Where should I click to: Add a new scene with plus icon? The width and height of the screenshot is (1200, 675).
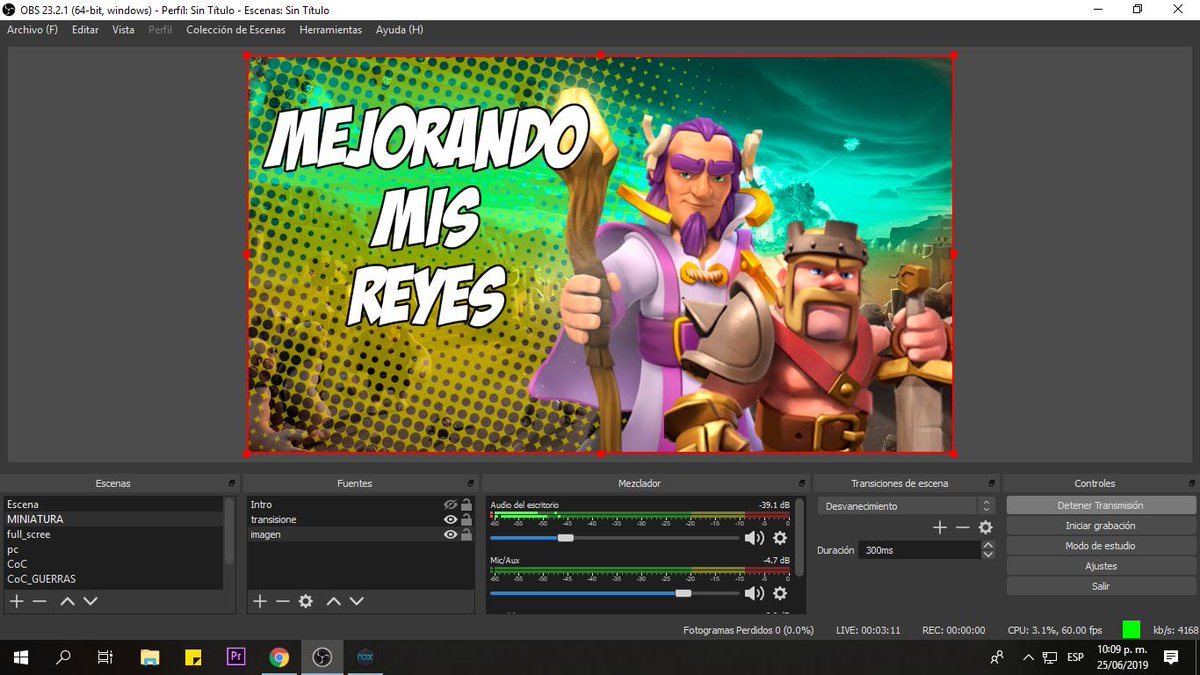coord(17,601)
